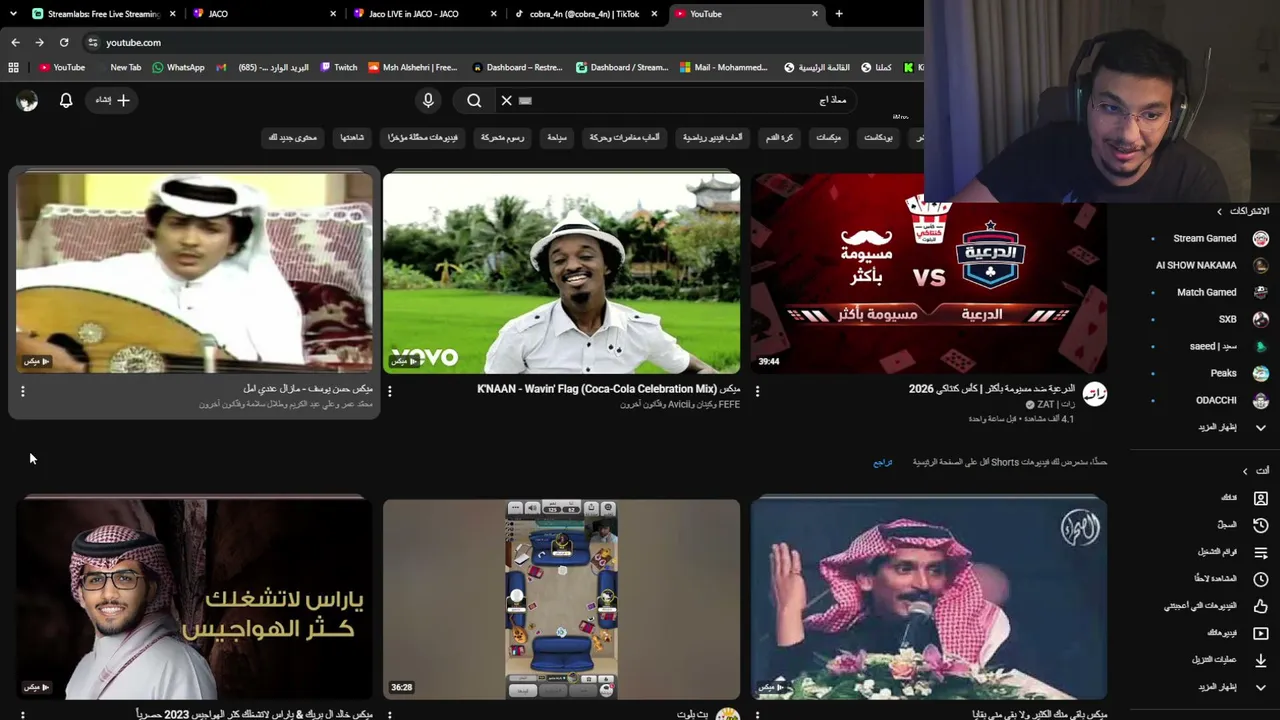Open Chrome tab search dropdown
Viewport: 1280px width, 720px height.
pyautogui.click(x=13, y=14)
